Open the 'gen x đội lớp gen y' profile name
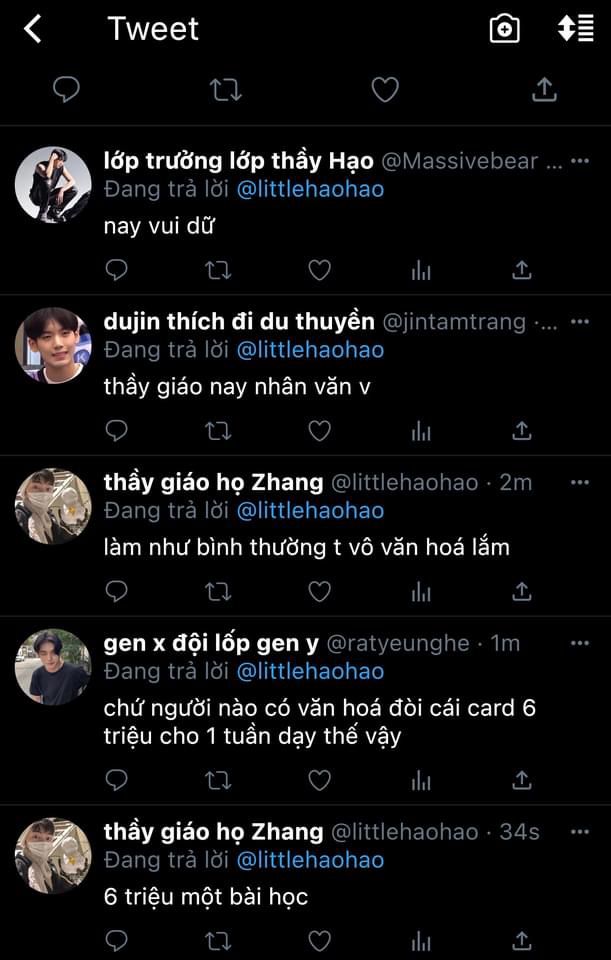611x960 pixels. tap(211, 643)
